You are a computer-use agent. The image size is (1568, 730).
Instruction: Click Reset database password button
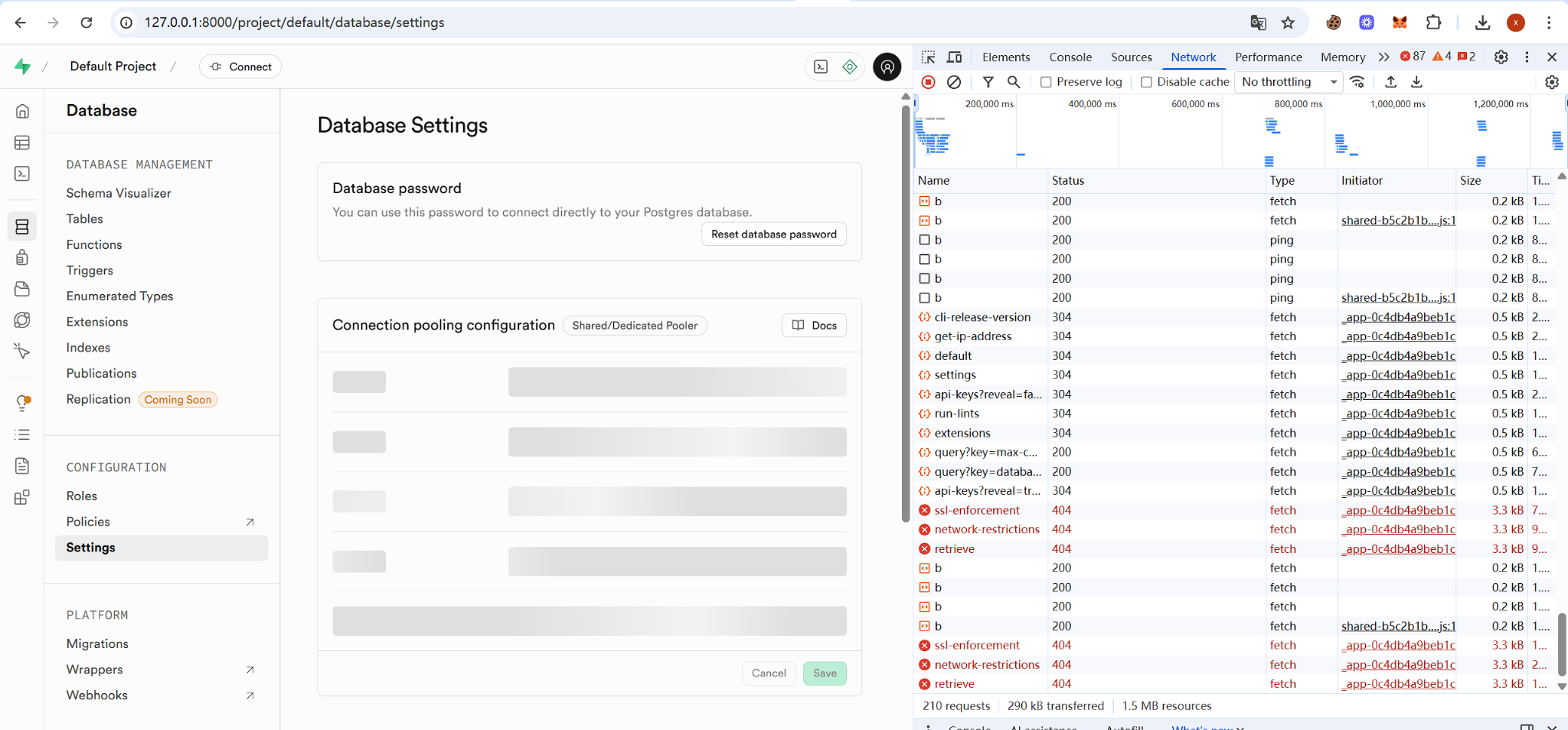pos(773,234)
